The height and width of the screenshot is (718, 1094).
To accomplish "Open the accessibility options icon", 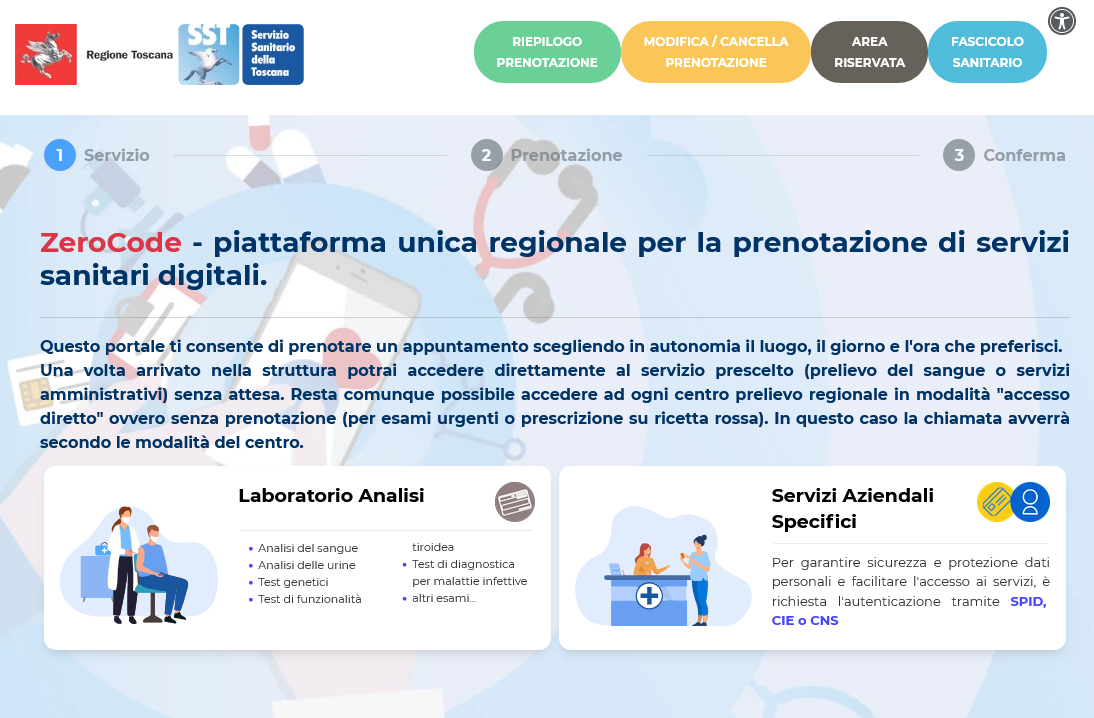I will click(x=1062, y=21).
